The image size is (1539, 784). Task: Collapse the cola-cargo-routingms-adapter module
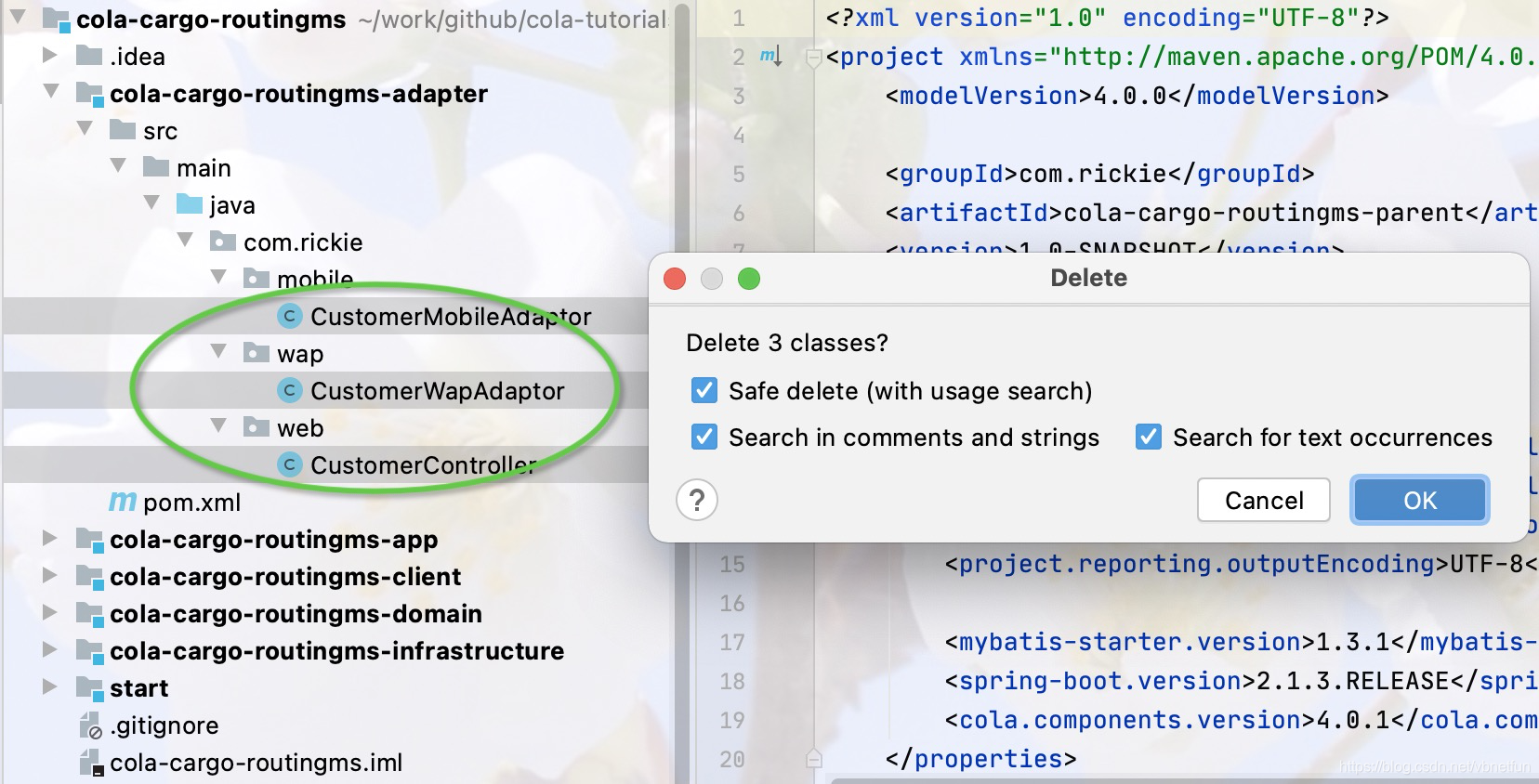pos(51,92)
